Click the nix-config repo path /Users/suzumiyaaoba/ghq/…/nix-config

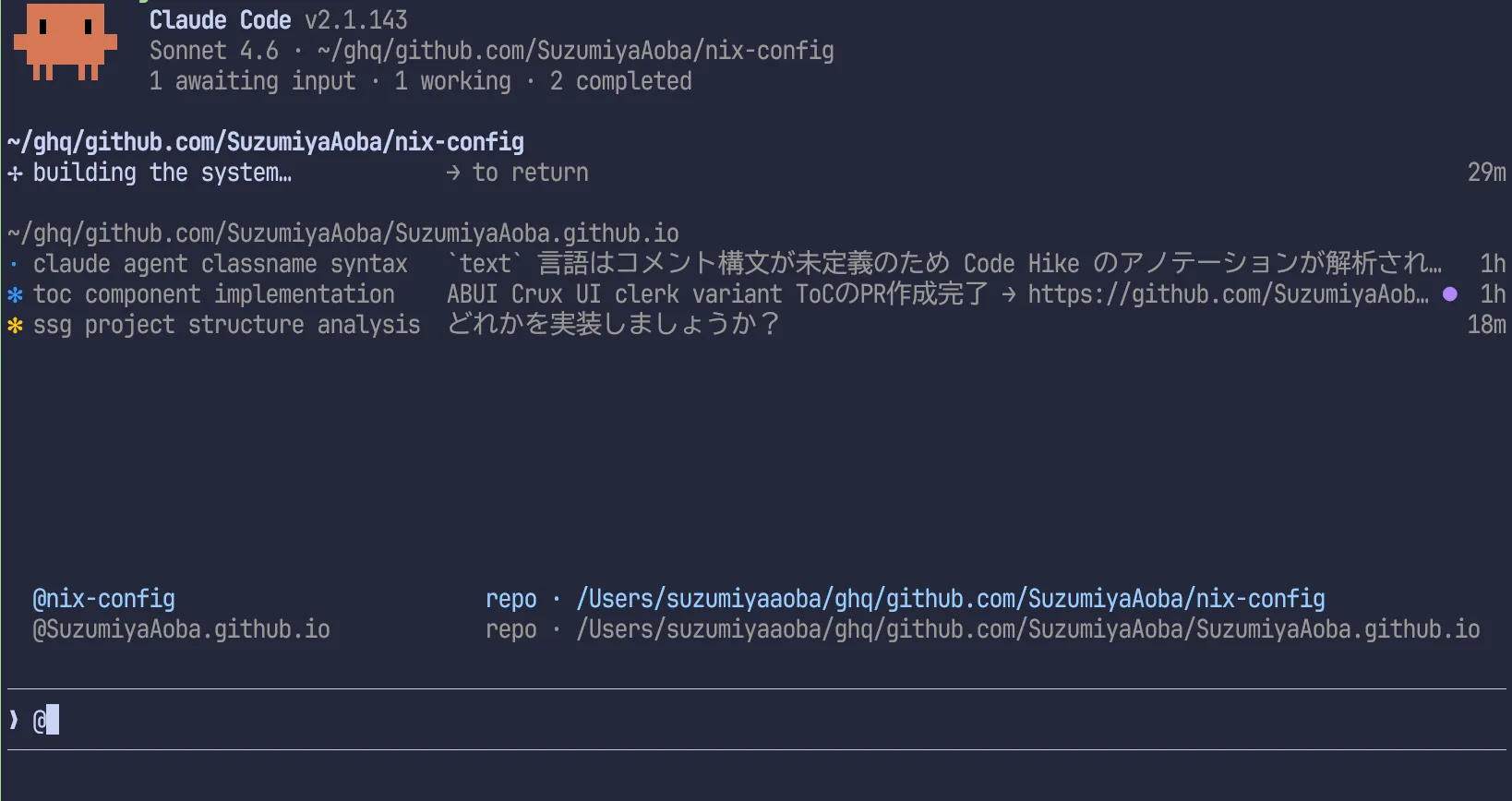click(951, 599)
